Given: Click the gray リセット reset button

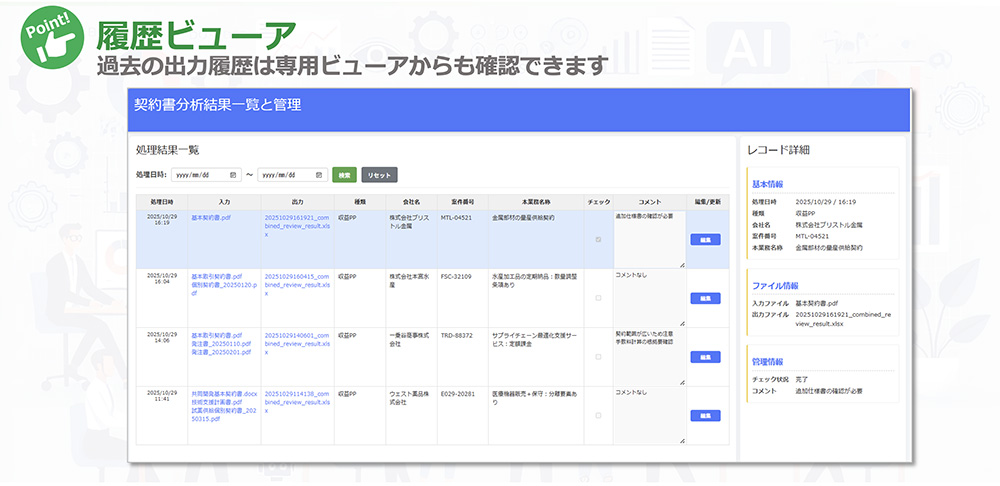Looking at the screenshot, I should 379,174.
